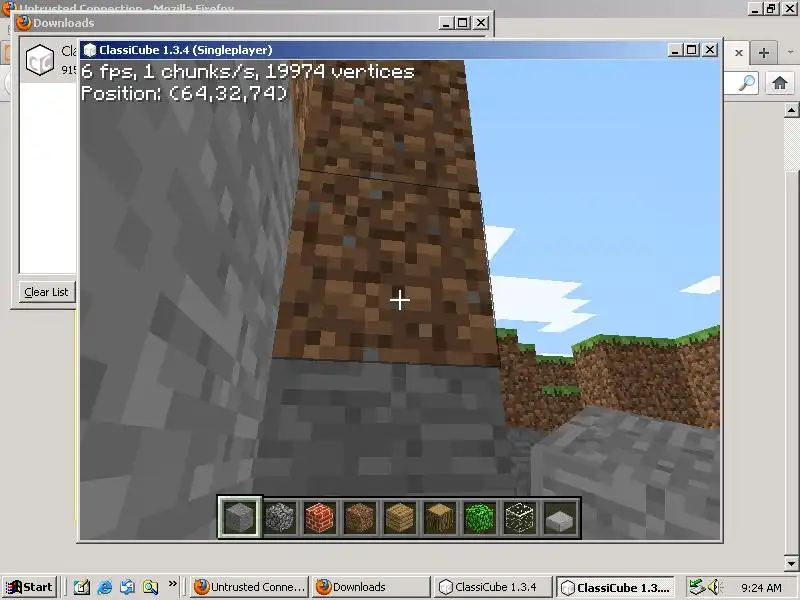Click the Outlook Express quick launch icon

point(127,587)
